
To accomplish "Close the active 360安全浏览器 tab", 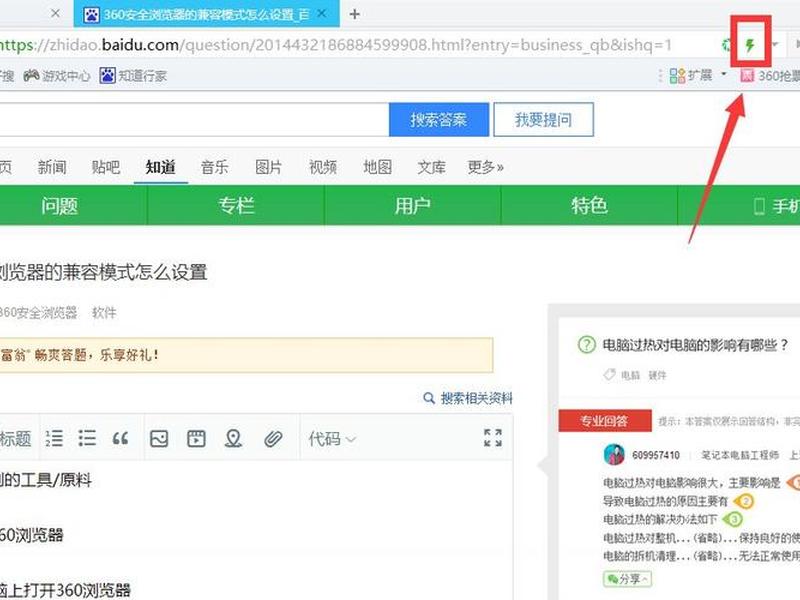I will (321, 14).
